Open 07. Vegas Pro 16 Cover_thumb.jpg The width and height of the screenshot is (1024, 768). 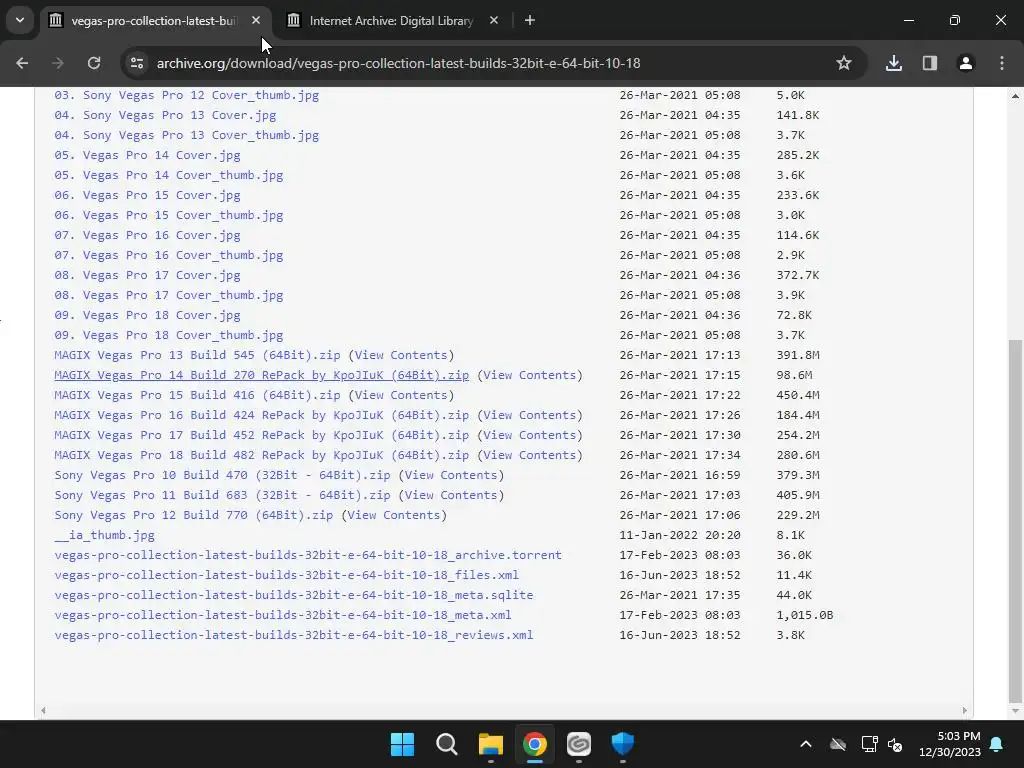coord(168,255)
